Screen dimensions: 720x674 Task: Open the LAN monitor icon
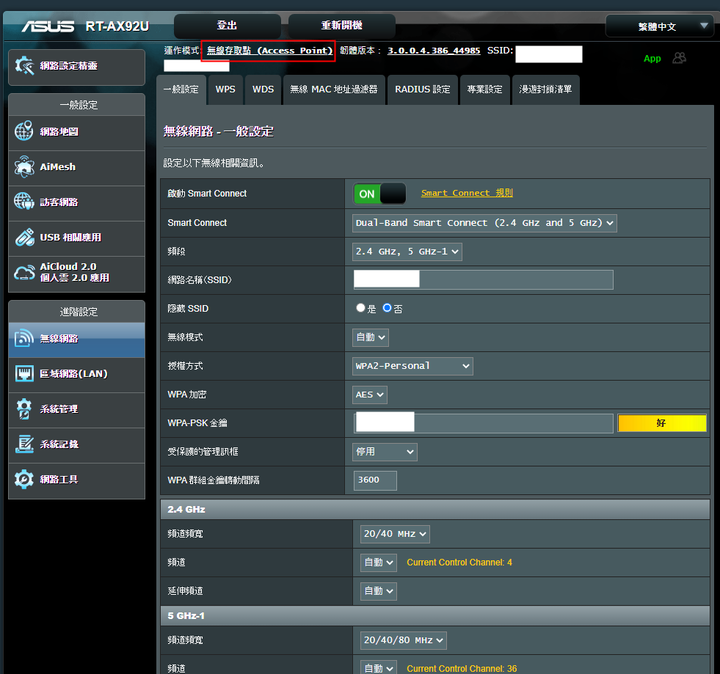coord(24,374)
